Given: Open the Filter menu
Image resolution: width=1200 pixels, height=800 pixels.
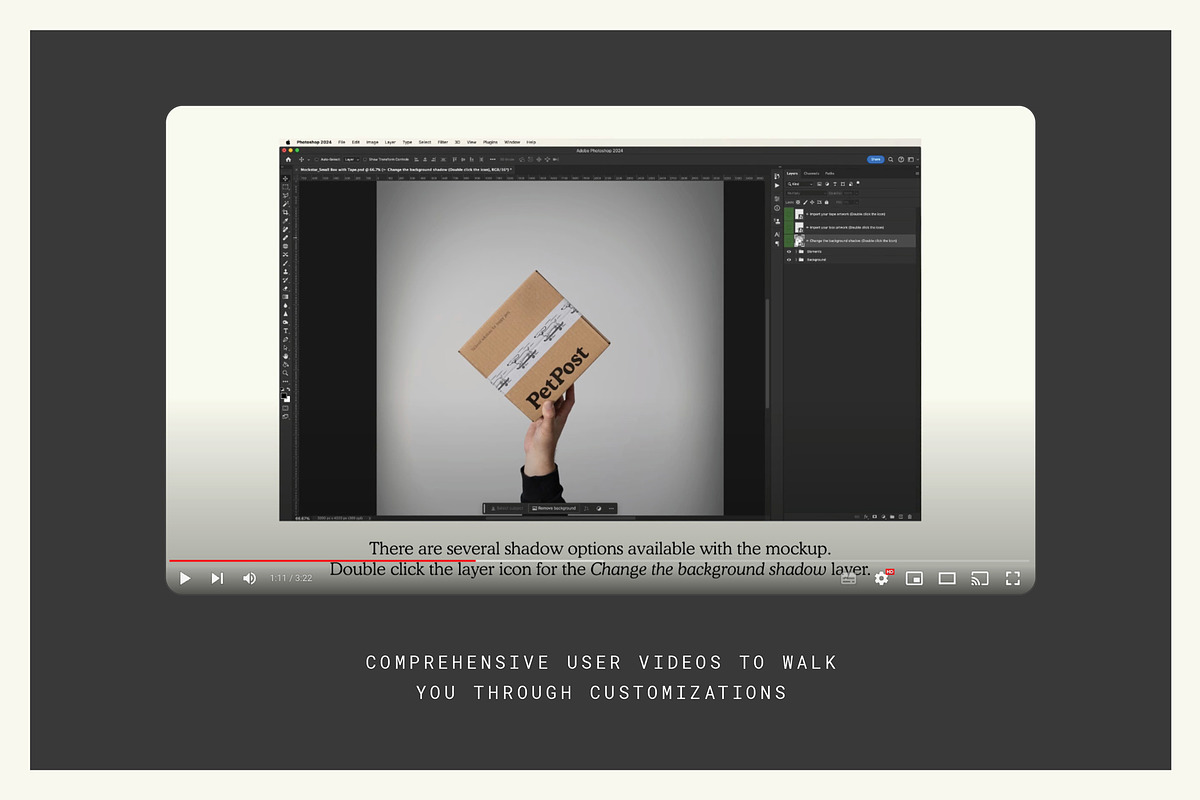Looking at the screenshot, I should [x=443, y=142].
